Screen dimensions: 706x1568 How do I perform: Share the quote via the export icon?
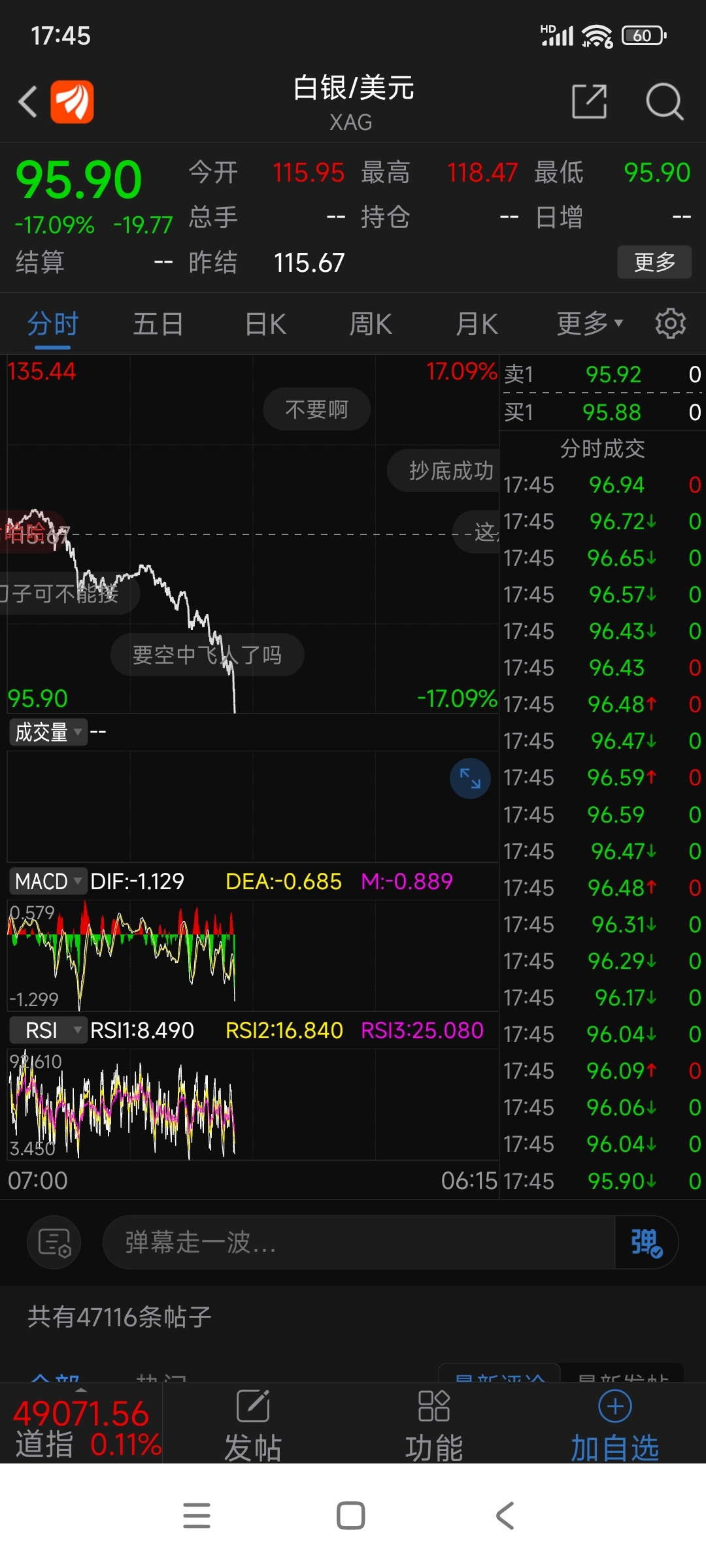(x=590, y=101)
